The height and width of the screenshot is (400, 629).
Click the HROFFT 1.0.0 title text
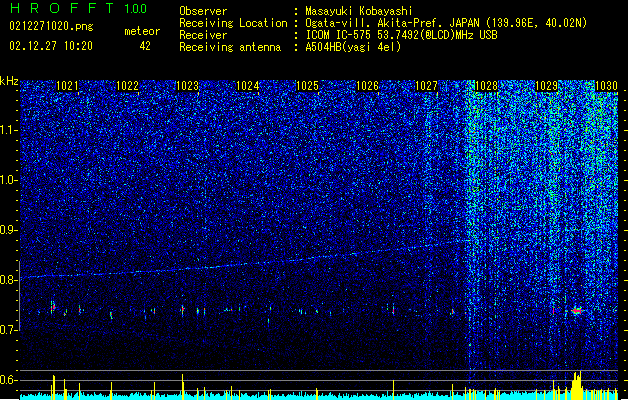78,8
